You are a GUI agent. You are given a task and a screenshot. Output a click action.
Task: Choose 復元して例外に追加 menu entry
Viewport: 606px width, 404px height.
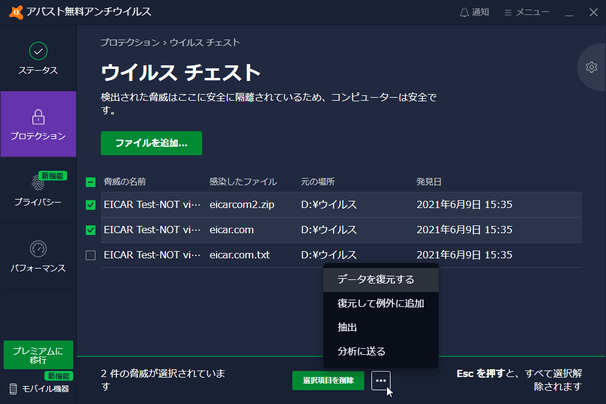click(381, 303)
